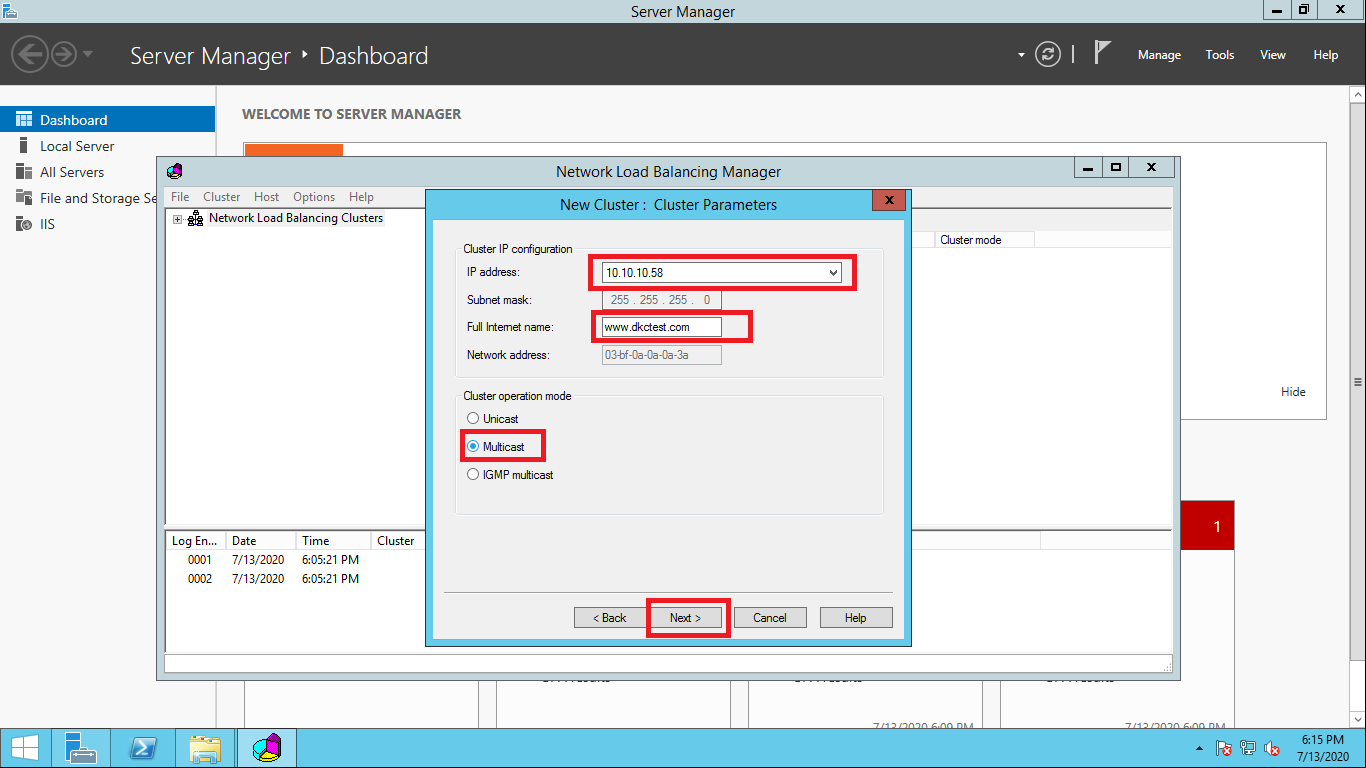Viewport: 1366px width, 768px height.
Task: Open the Dashboard page in the sidebar
Action: pos(107,120)
